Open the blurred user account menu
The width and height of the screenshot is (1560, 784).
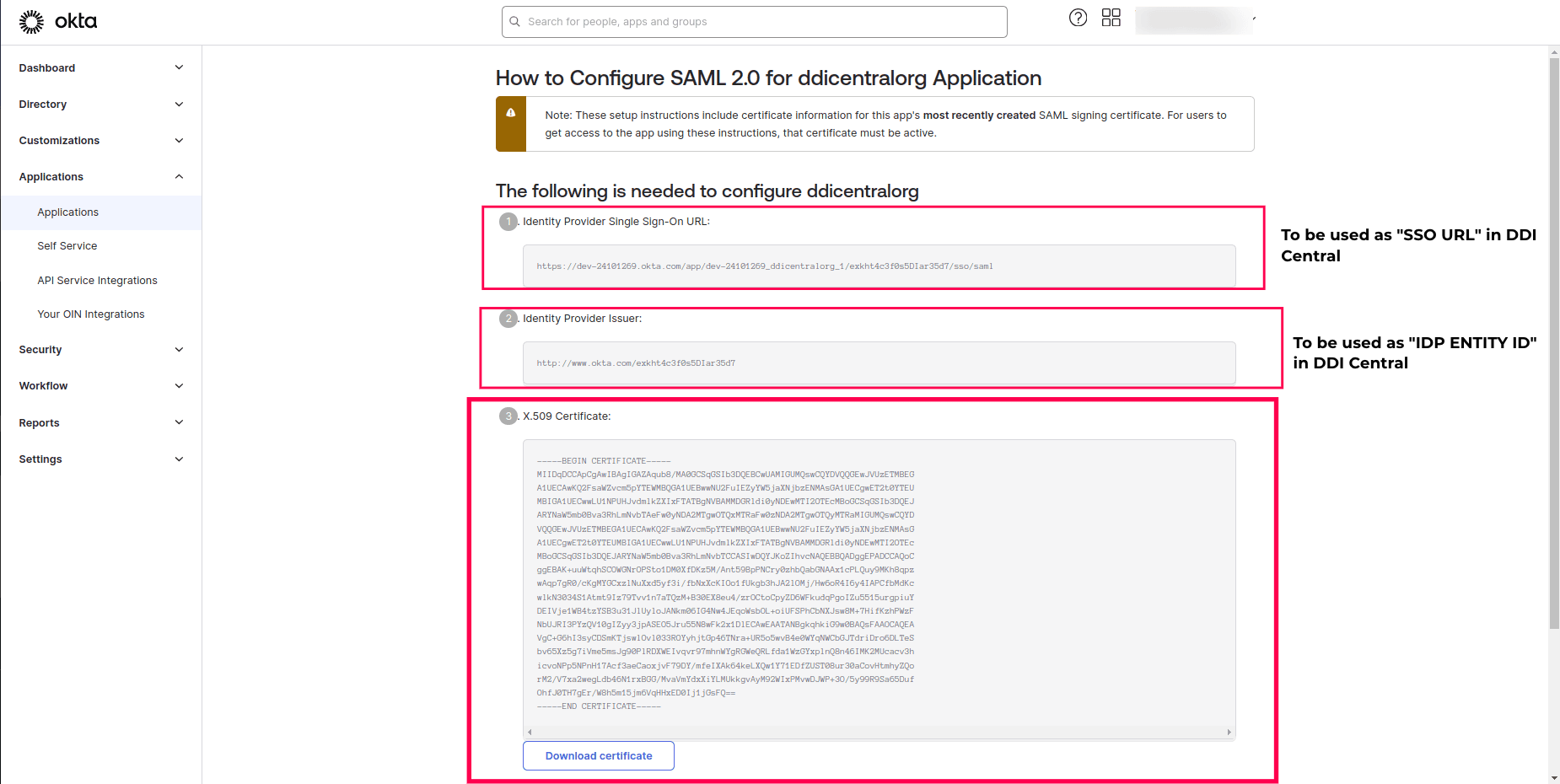[x=1196, y=20]
